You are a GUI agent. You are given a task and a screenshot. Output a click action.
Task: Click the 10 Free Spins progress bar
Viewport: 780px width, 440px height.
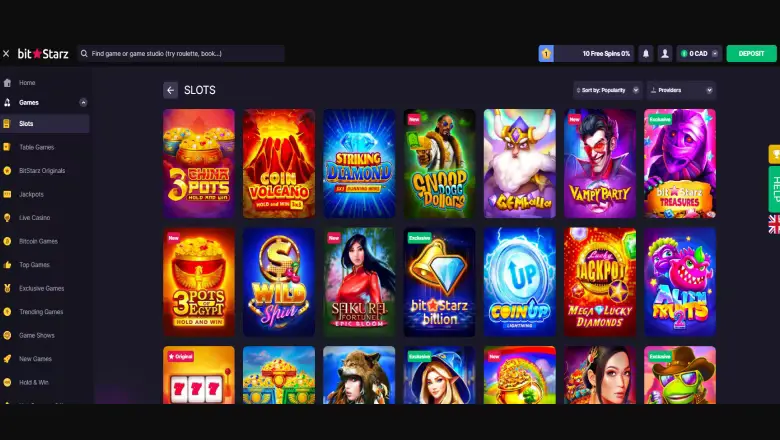point(594,54)
